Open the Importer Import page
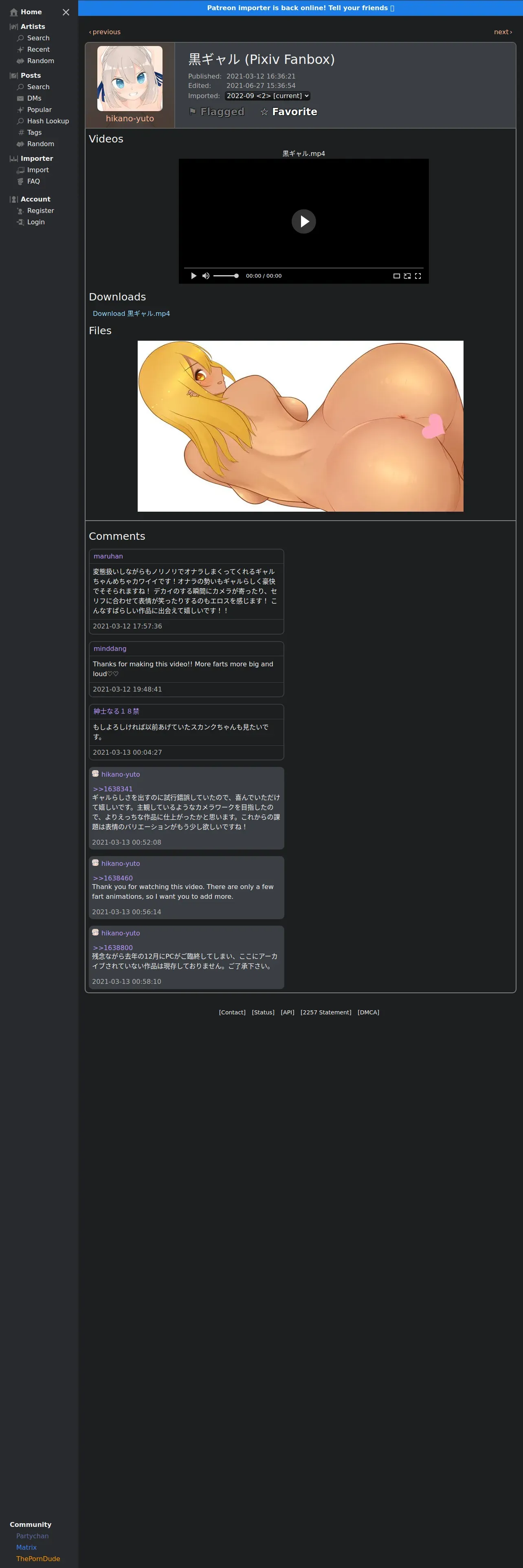Viewport: 523px width, 1568px height. 33,171
